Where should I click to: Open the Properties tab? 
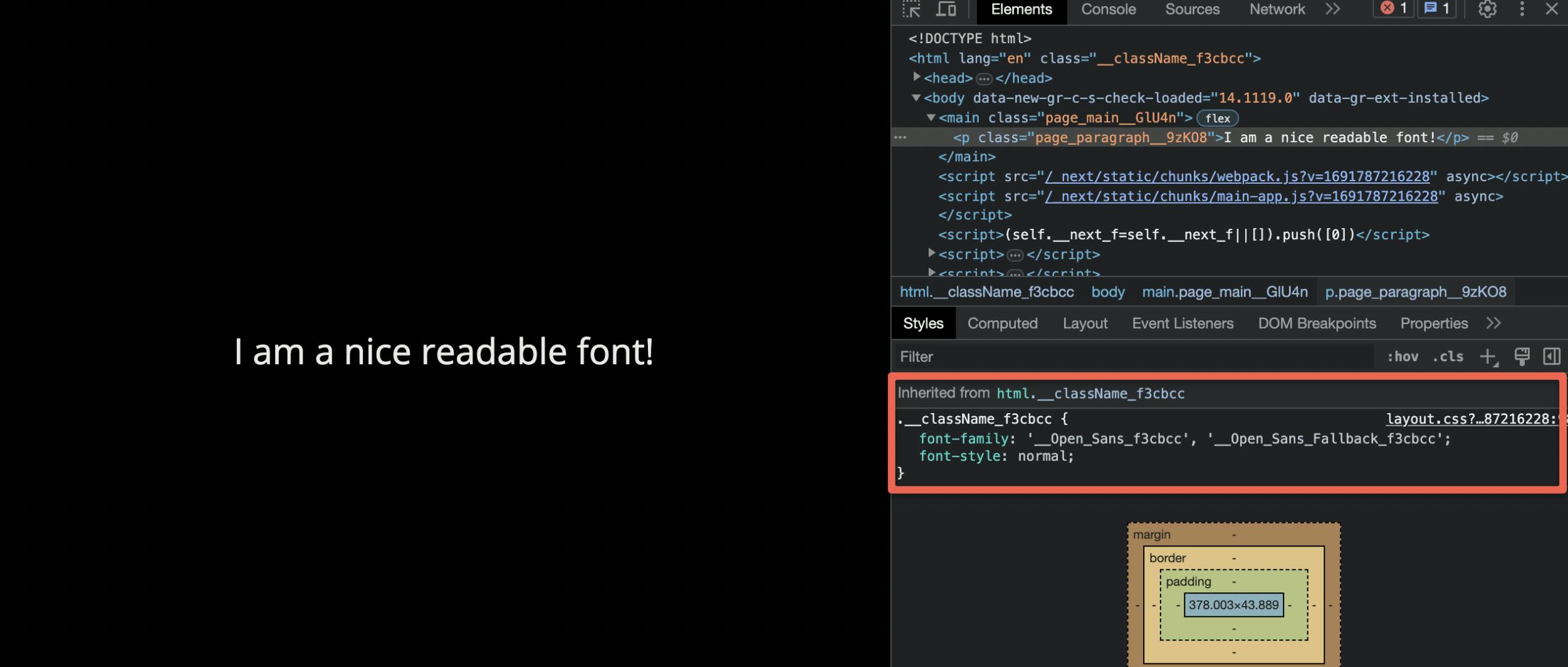pyautogui.click(x=1434, y=323)
